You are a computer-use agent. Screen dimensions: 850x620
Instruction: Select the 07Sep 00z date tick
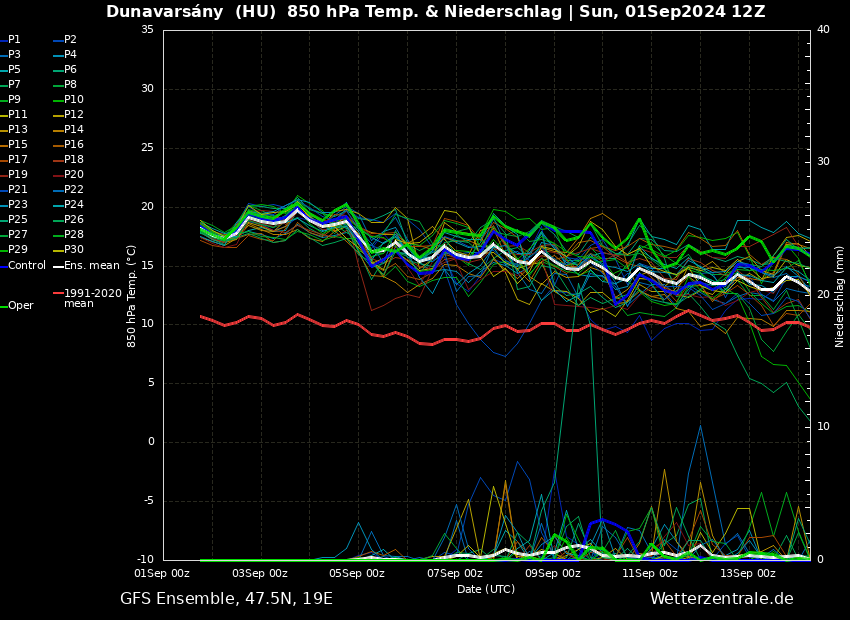pyautogui.click(x=455, y=574)
